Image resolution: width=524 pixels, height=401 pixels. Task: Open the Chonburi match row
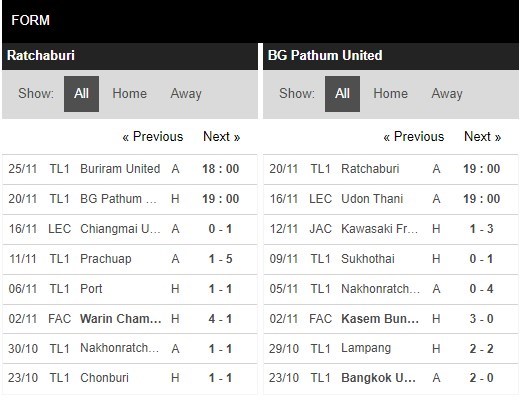(x=130, y=378)
